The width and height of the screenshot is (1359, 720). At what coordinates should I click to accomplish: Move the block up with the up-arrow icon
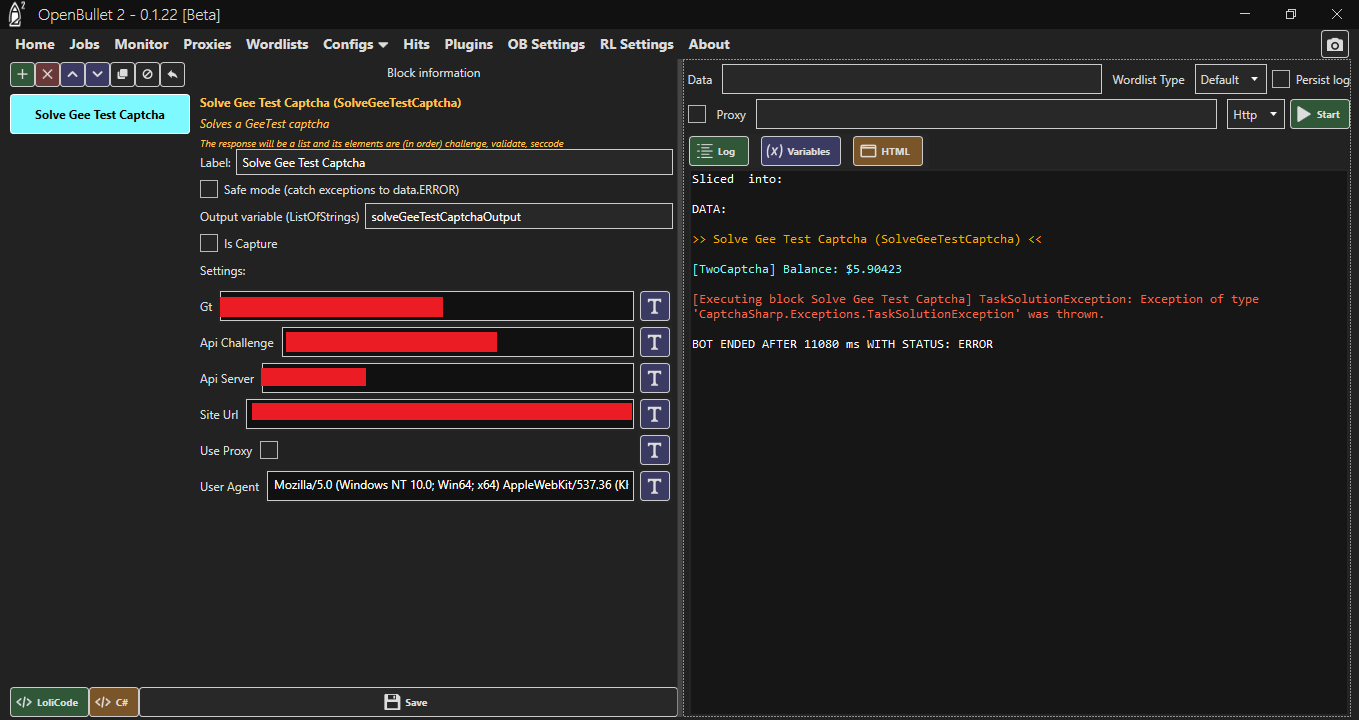pos(71,74)
